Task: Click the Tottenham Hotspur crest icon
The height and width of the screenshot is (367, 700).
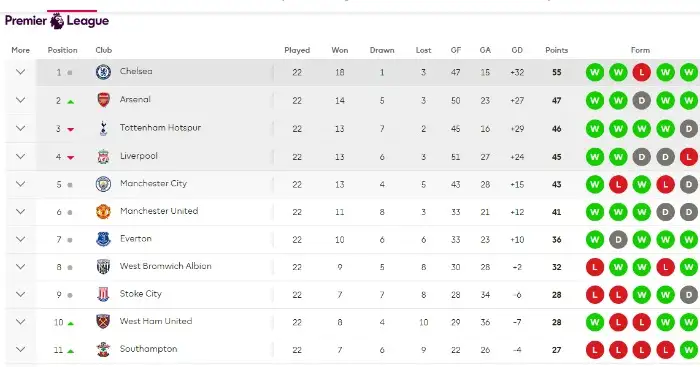Action: [103, 128]
